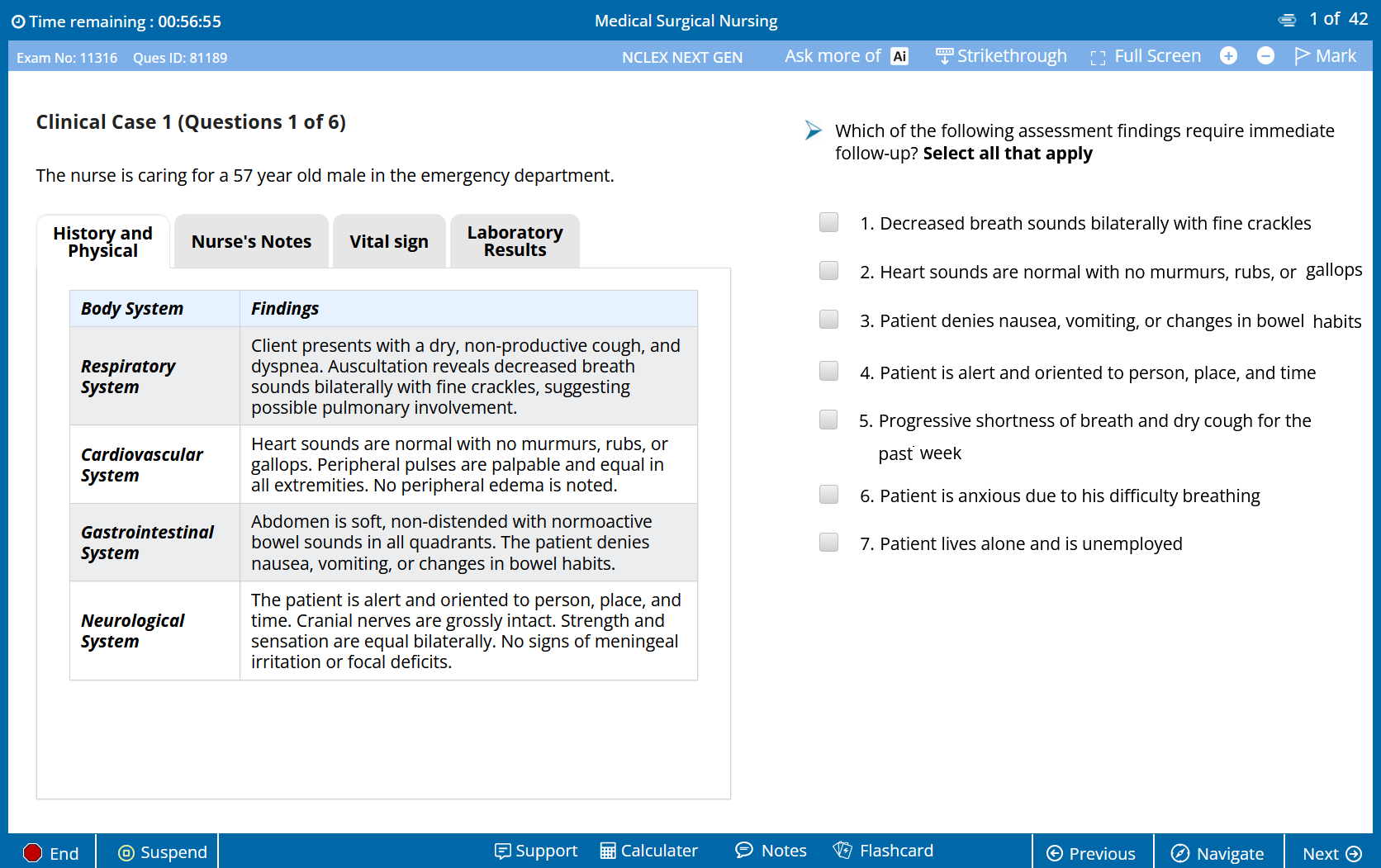Click the Medical Surgical Nursing title
Viewport: 1381px width, 868px height.
coord(686,21)
